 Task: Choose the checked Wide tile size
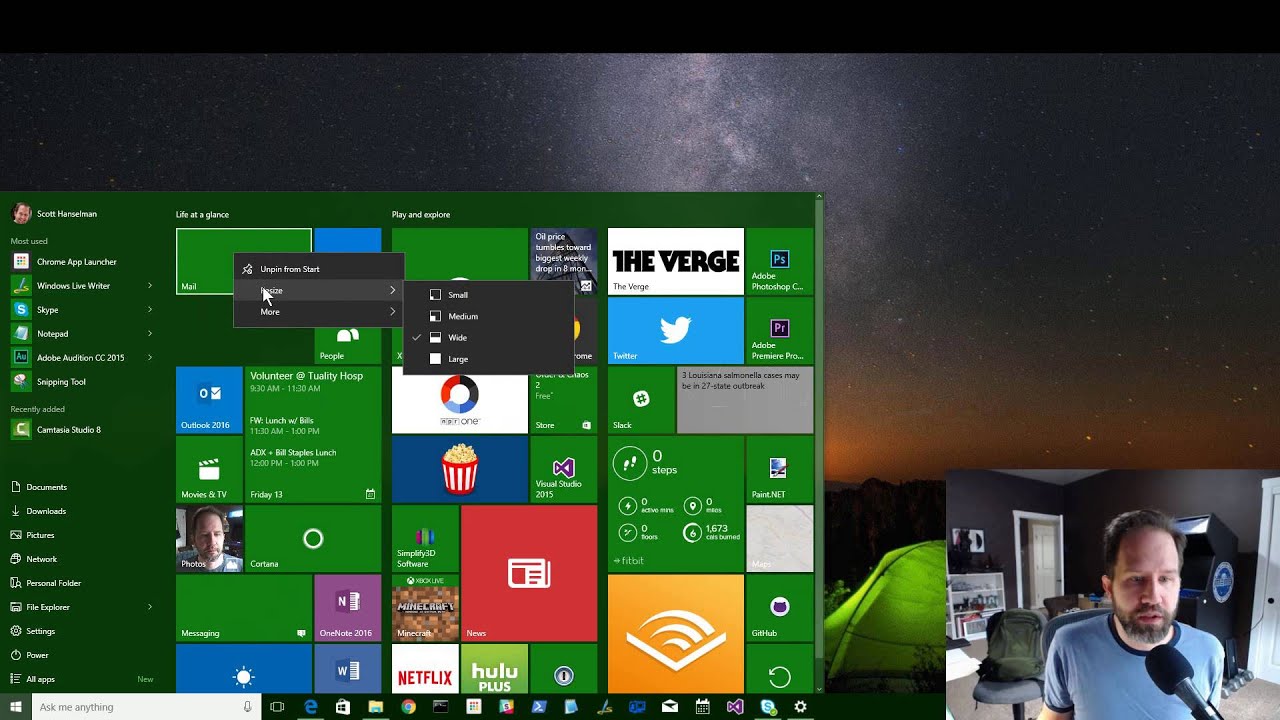coord(488,338)
